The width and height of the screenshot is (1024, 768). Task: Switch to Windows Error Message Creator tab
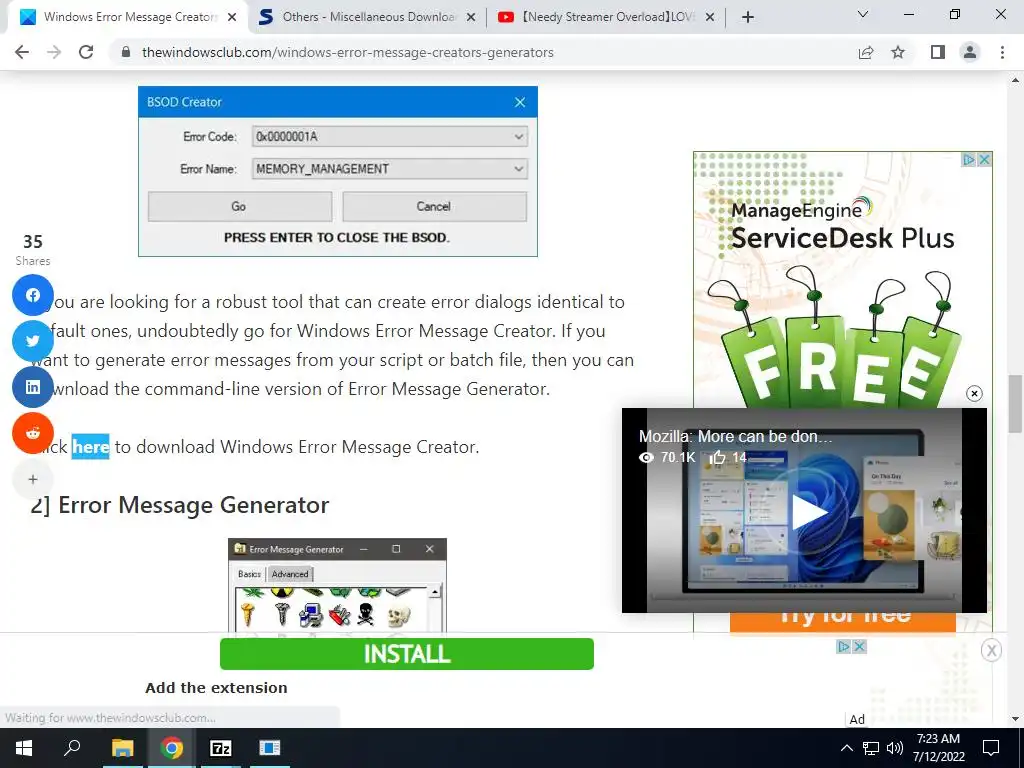[x=128, y=17]
